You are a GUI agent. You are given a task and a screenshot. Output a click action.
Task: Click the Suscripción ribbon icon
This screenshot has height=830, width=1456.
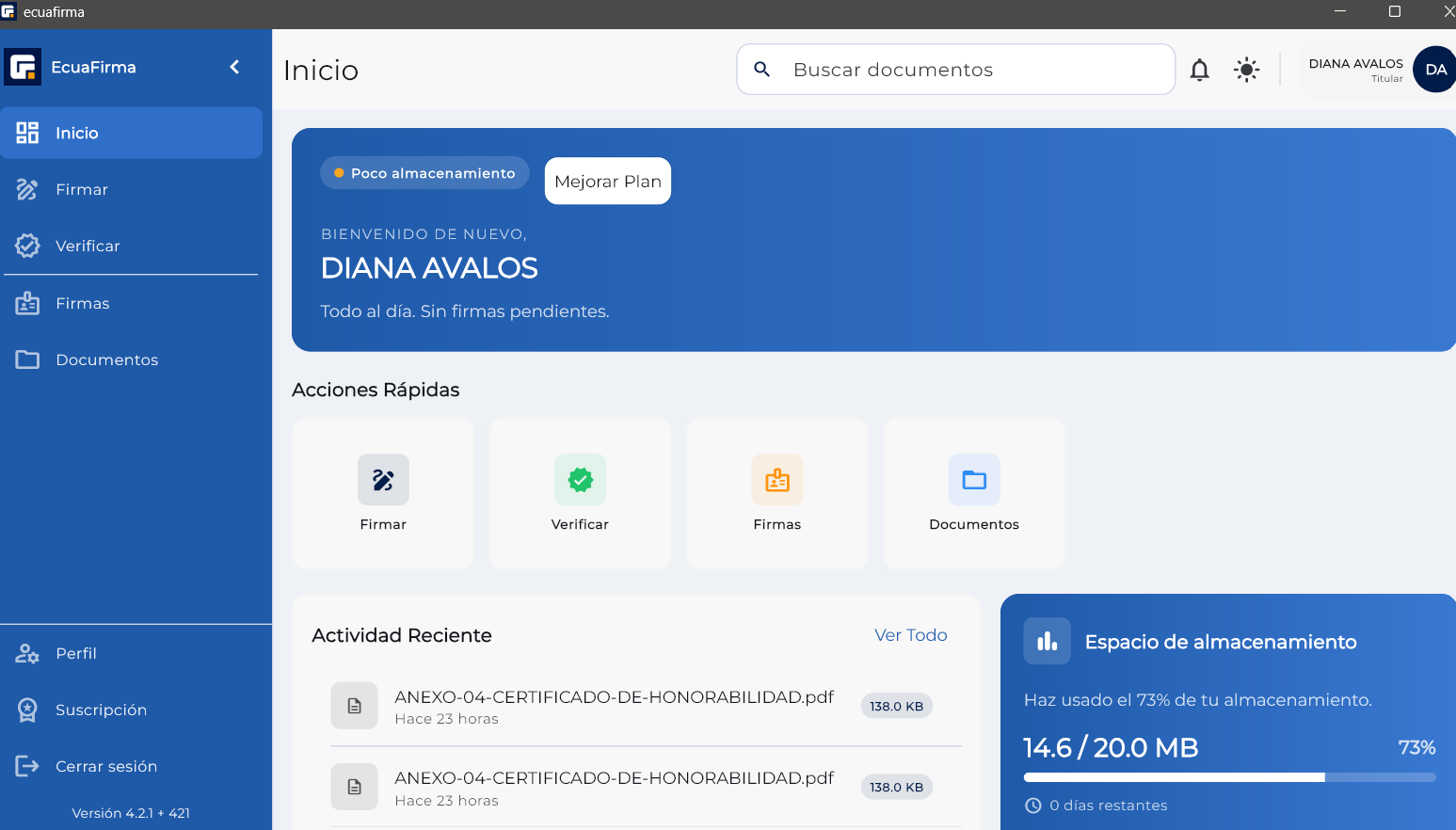click(27, 710)
